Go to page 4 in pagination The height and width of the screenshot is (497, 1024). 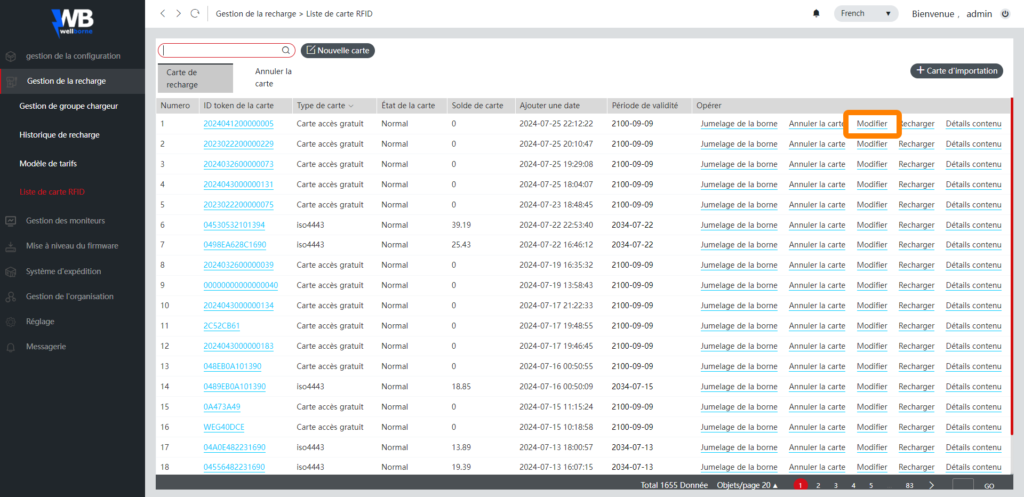(853, 486)
